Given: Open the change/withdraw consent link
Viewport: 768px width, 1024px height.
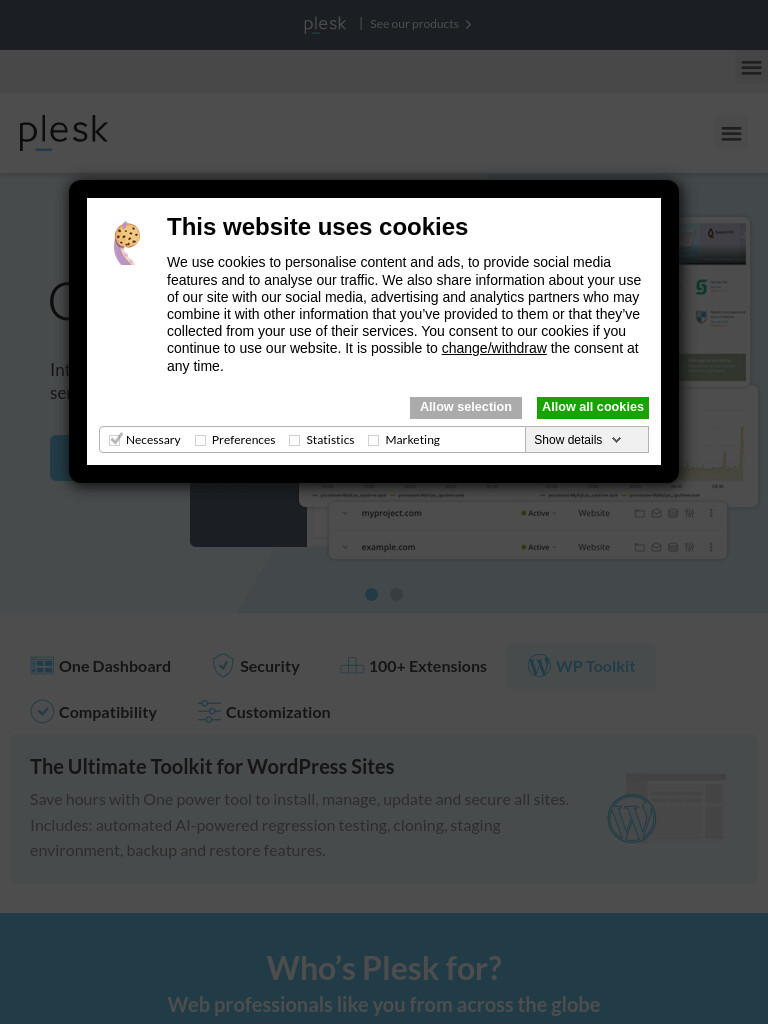Looking at the screenshot, I should point(494,349).
